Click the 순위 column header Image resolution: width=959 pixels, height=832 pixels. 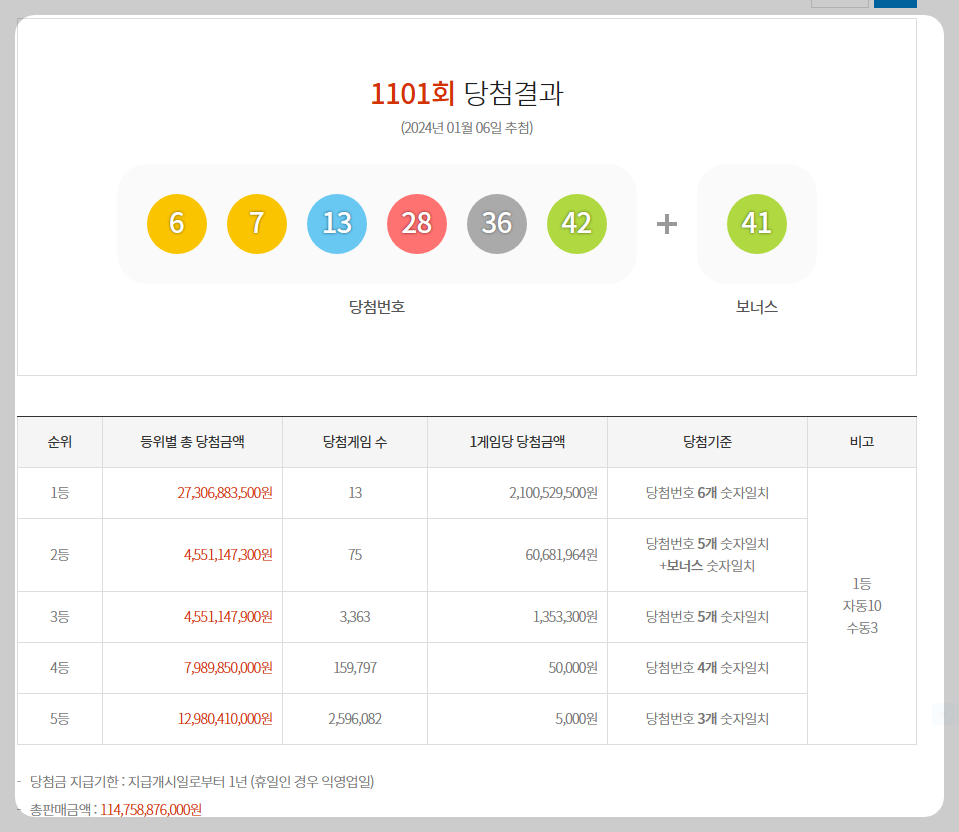point(60,442)
